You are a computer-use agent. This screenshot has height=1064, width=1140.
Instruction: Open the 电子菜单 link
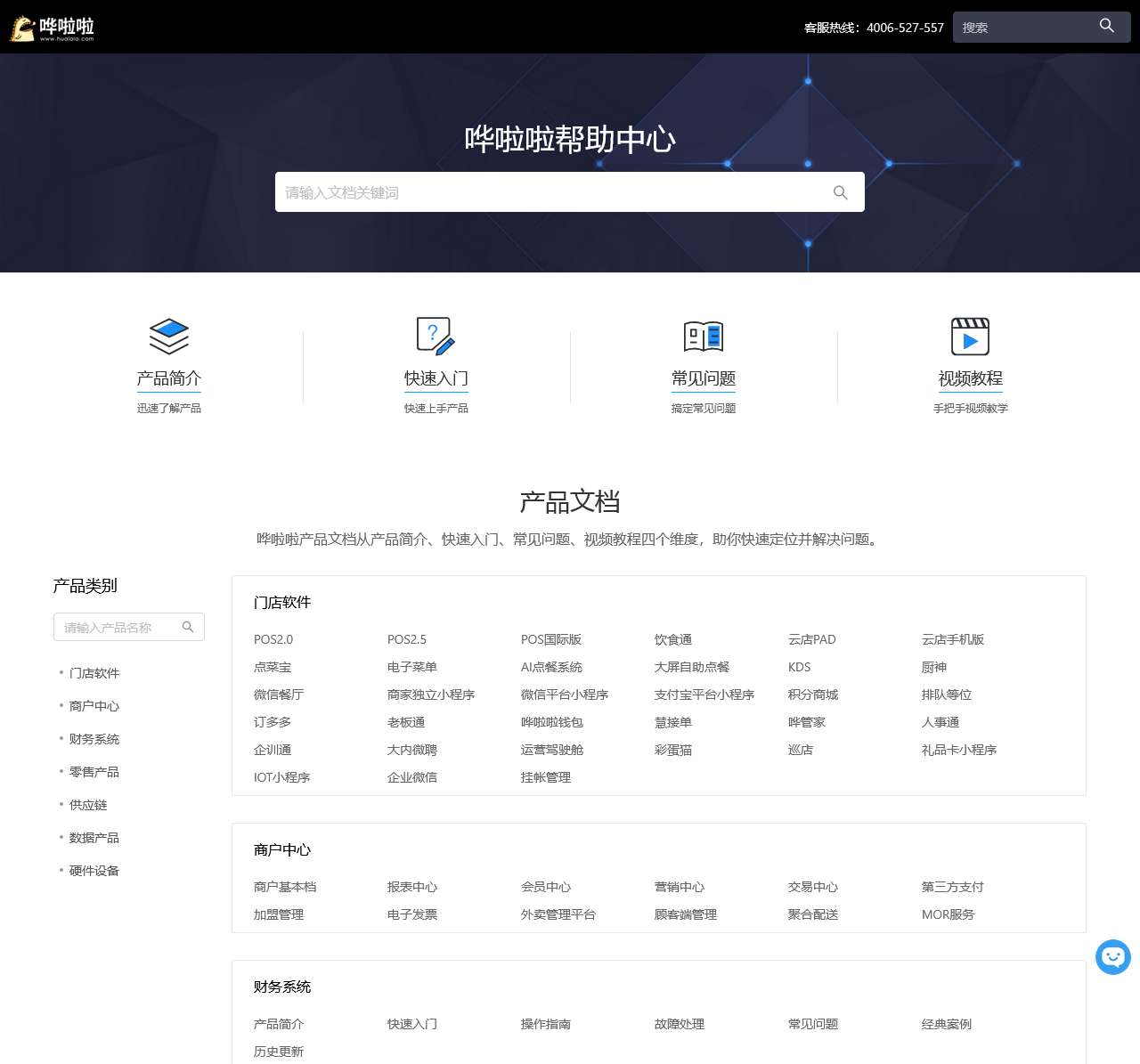click(412, 667)
